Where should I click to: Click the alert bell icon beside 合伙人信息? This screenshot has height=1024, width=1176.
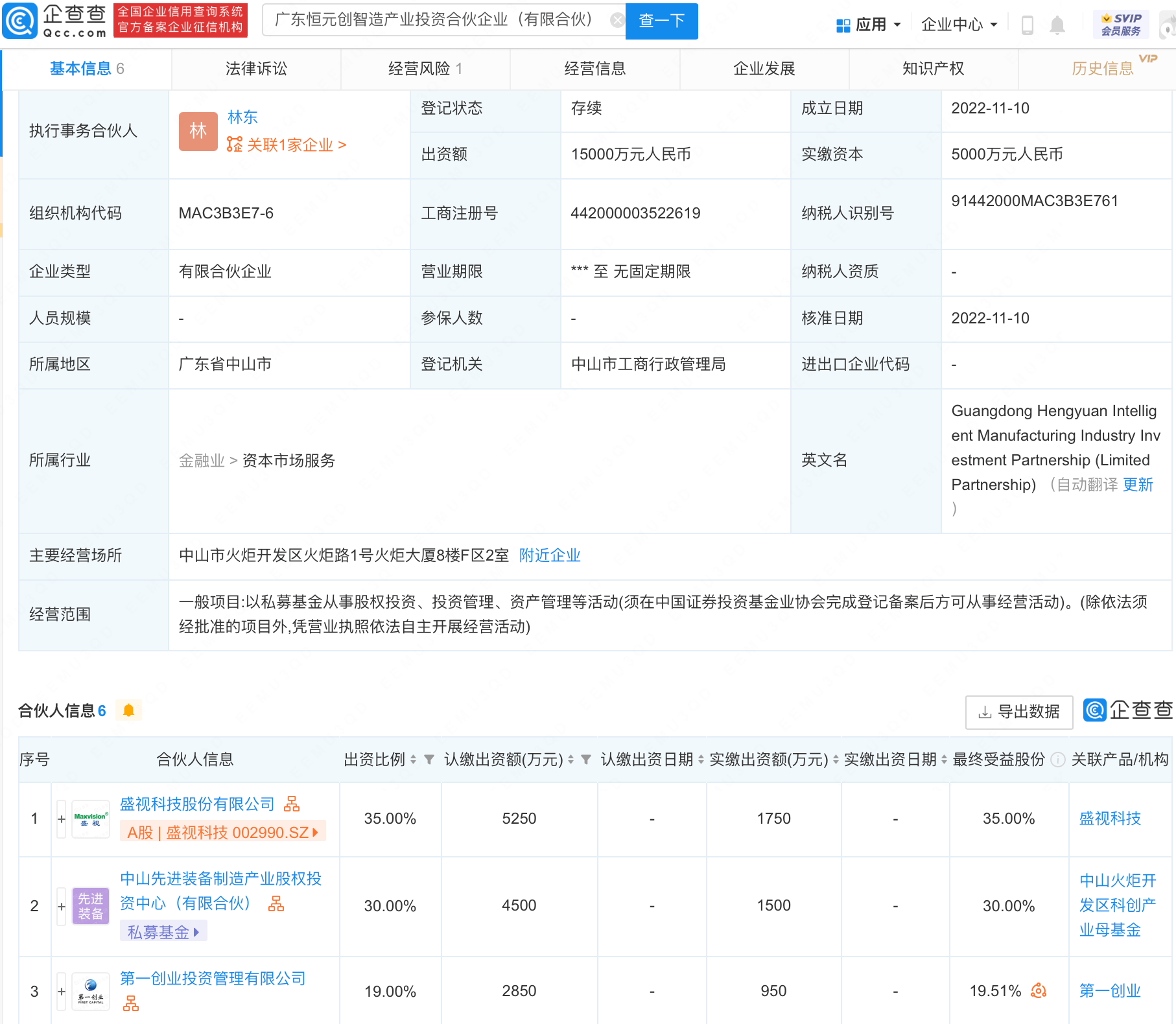[128, 710]
